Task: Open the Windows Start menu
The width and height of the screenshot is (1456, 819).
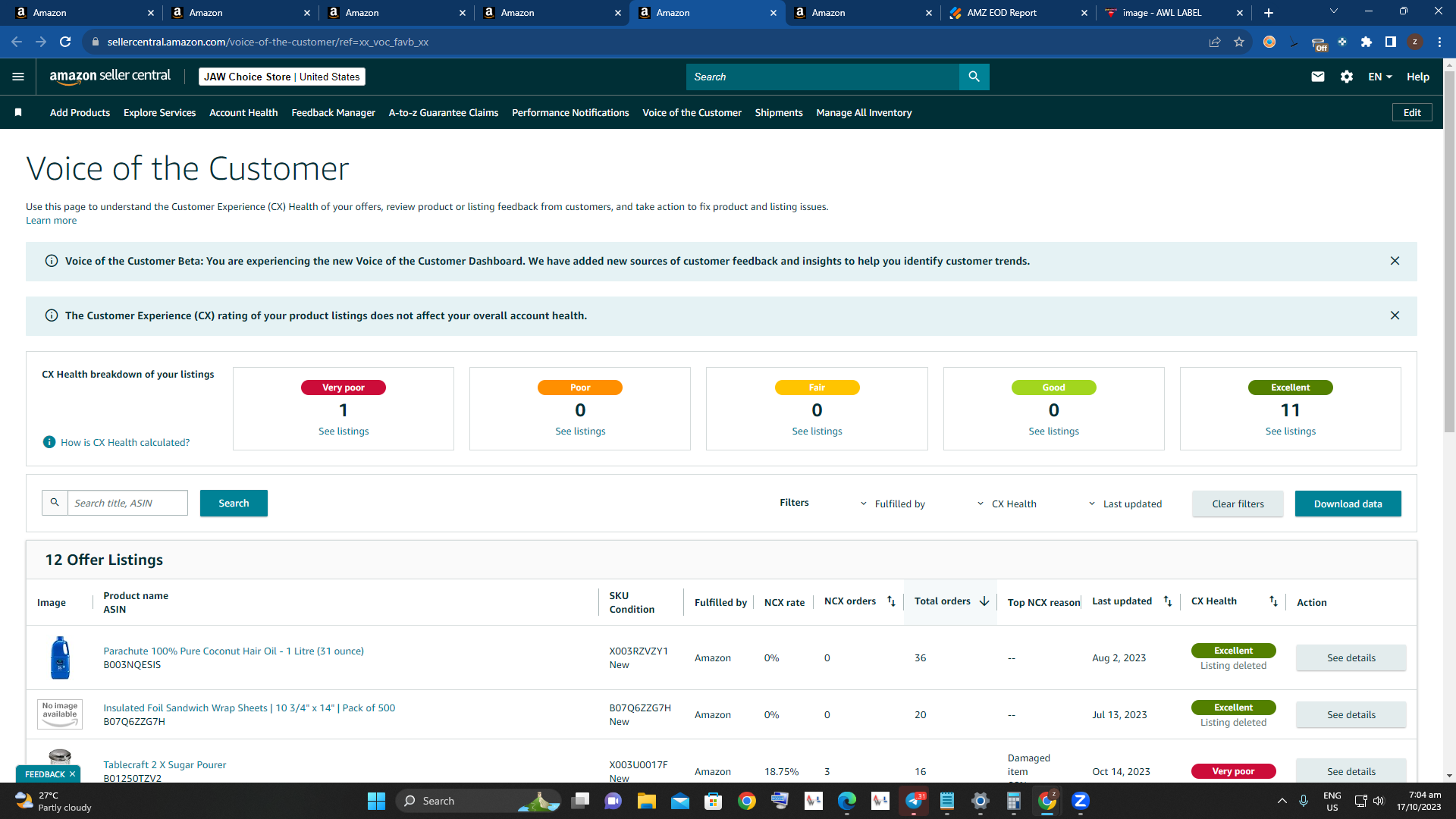Action: click(x=376, y=801)
